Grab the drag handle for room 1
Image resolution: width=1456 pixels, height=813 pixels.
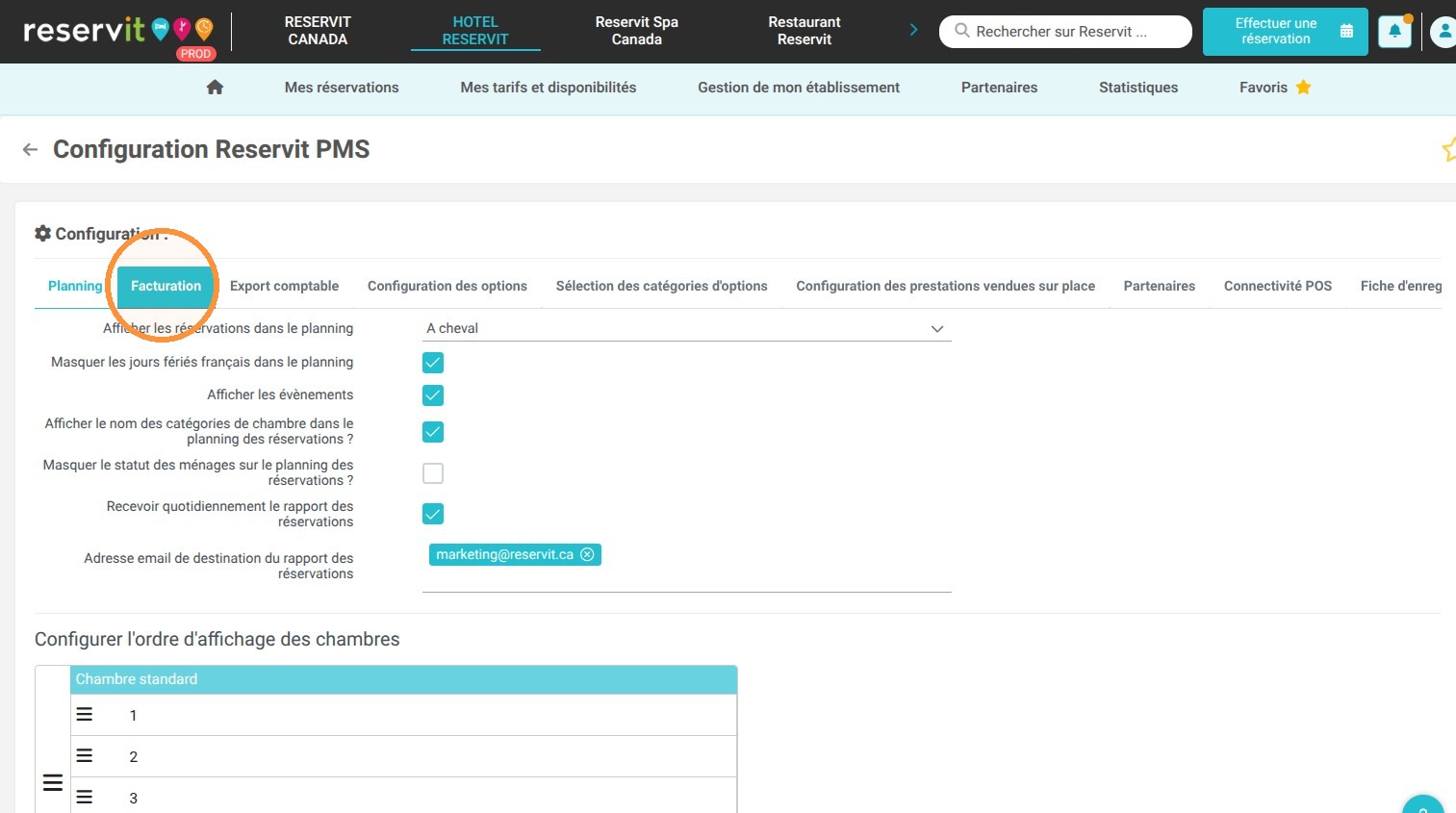pos(85,715)
